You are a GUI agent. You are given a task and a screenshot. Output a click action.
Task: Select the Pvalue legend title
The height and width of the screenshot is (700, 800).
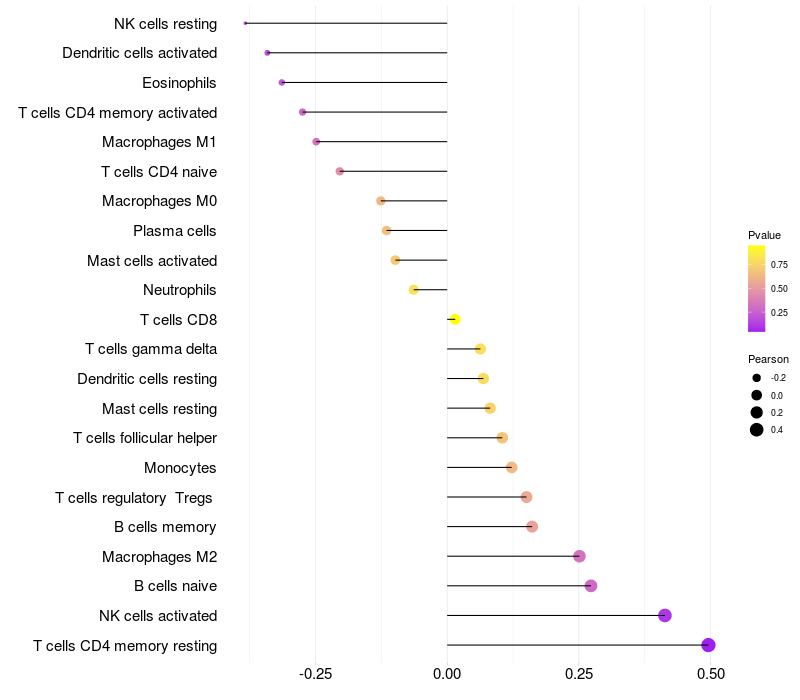(x=764, y=235)
